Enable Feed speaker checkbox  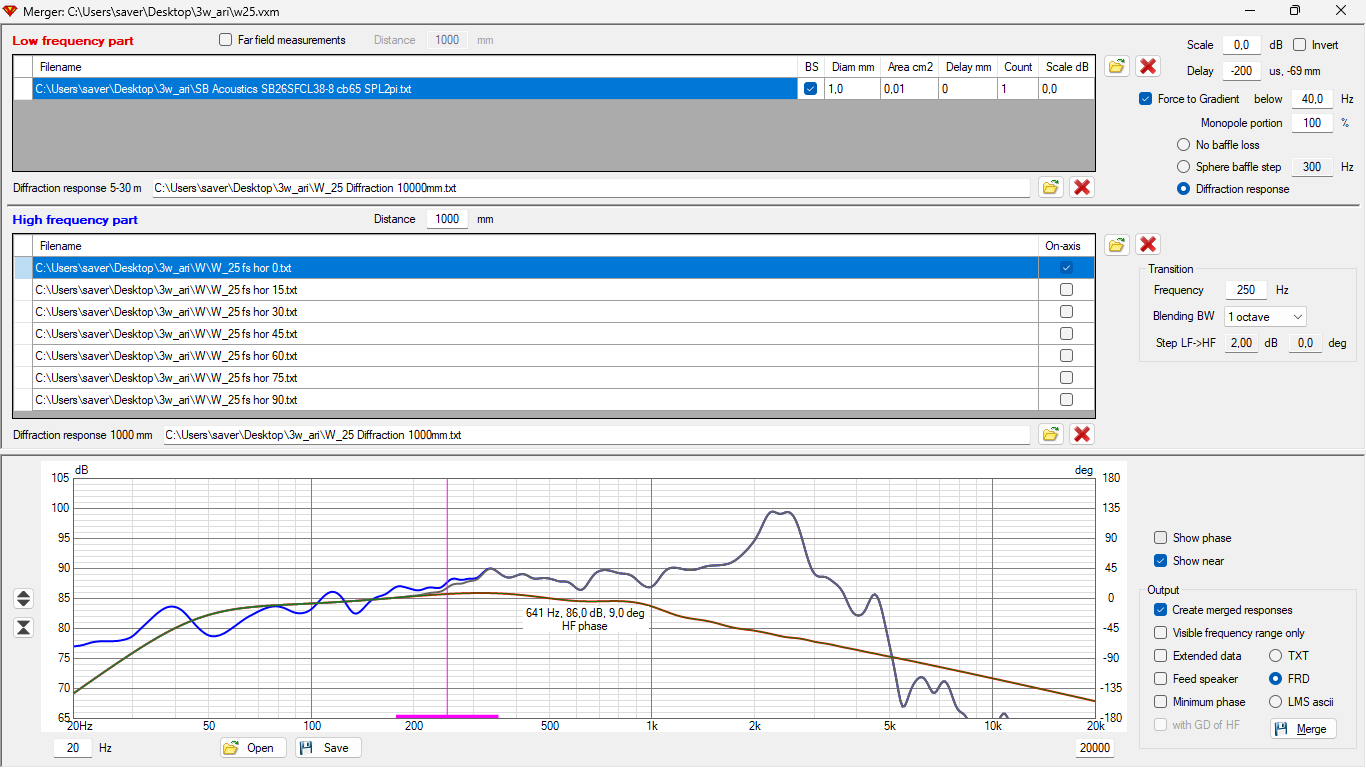[1161, 679]
